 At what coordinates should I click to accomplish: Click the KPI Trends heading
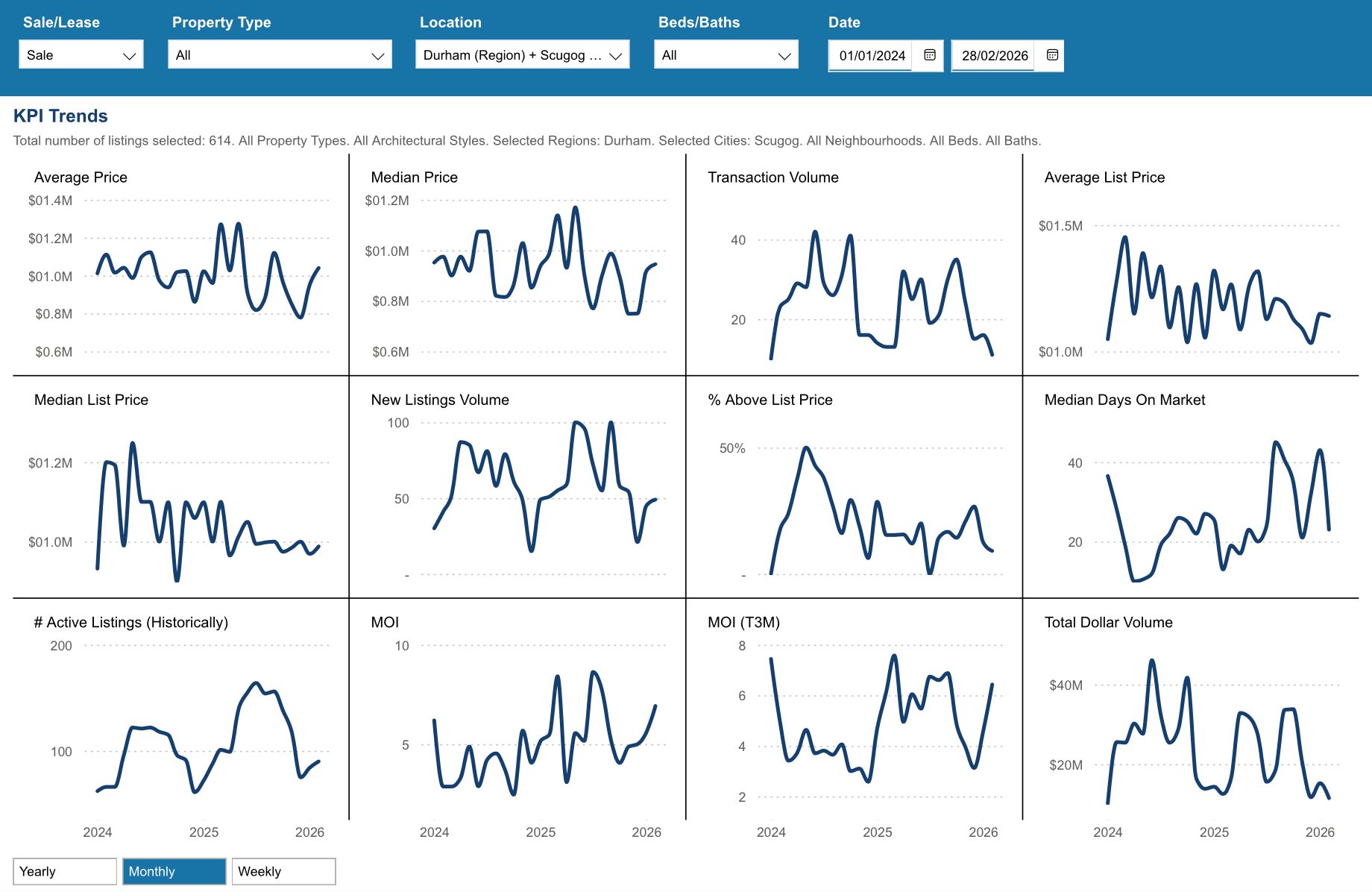point(60,116)
